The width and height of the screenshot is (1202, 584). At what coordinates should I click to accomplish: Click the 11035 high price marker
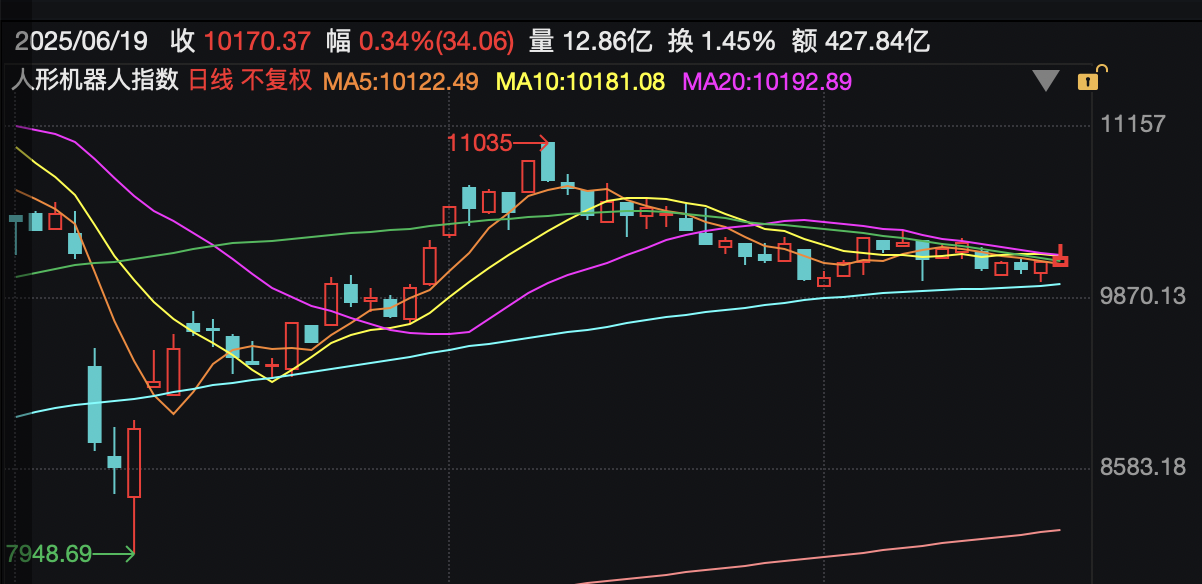pos(498,143)
